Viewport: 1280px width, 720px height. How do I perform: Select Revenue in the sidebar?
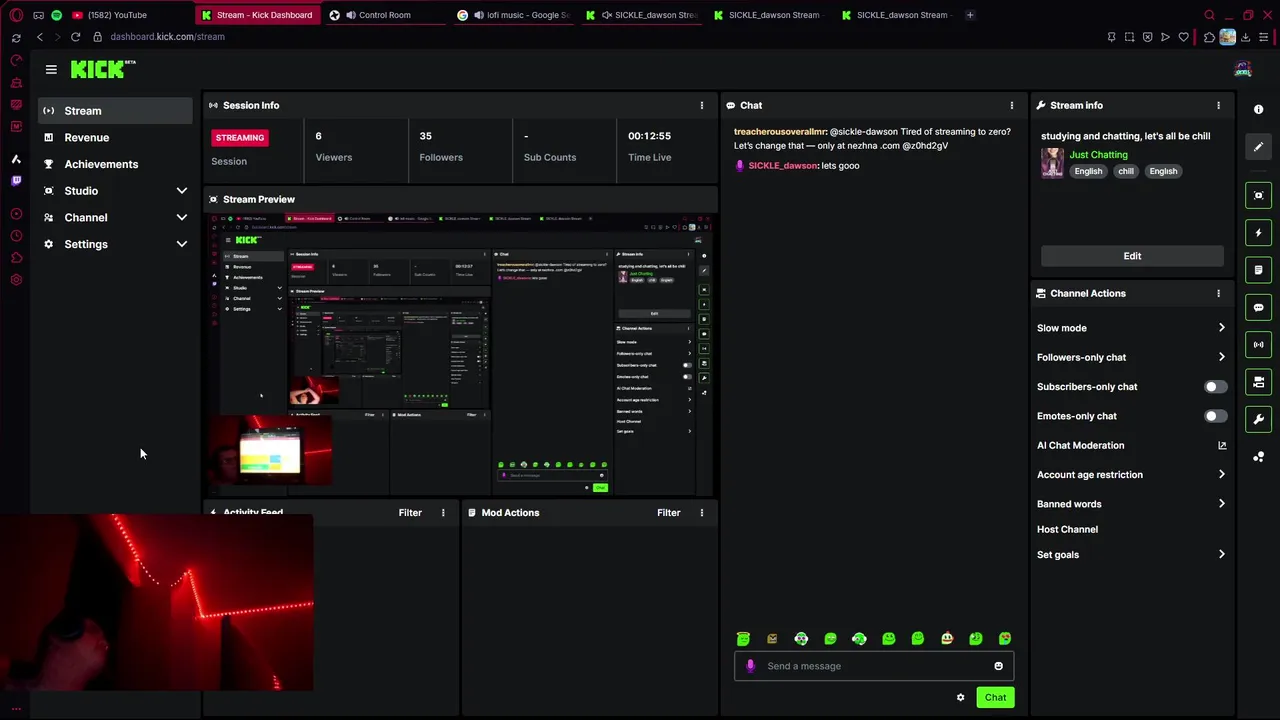click(116, 138)
